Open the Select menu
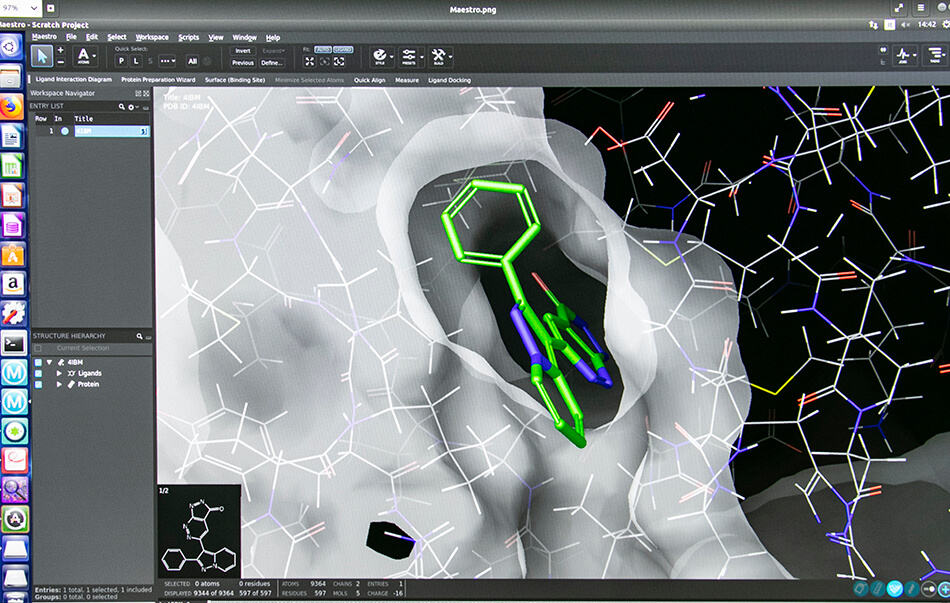This screenshot has width=950, height=603. [x=117, y=37]
